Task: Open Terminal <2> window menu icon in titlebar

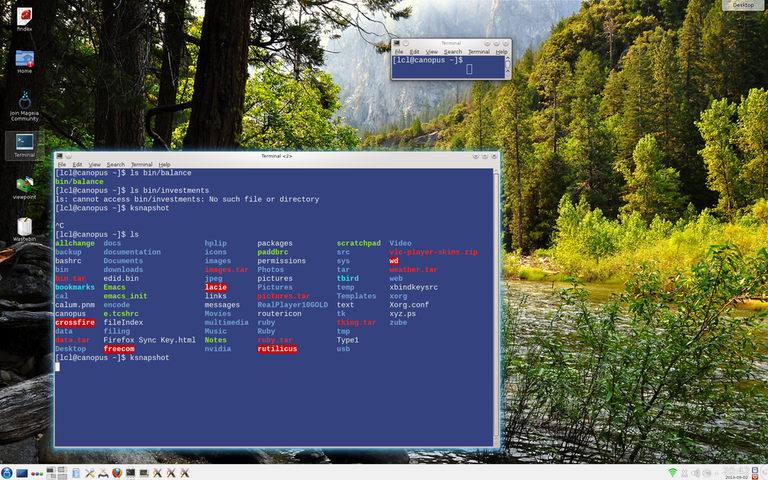Action: click(60, 156)
